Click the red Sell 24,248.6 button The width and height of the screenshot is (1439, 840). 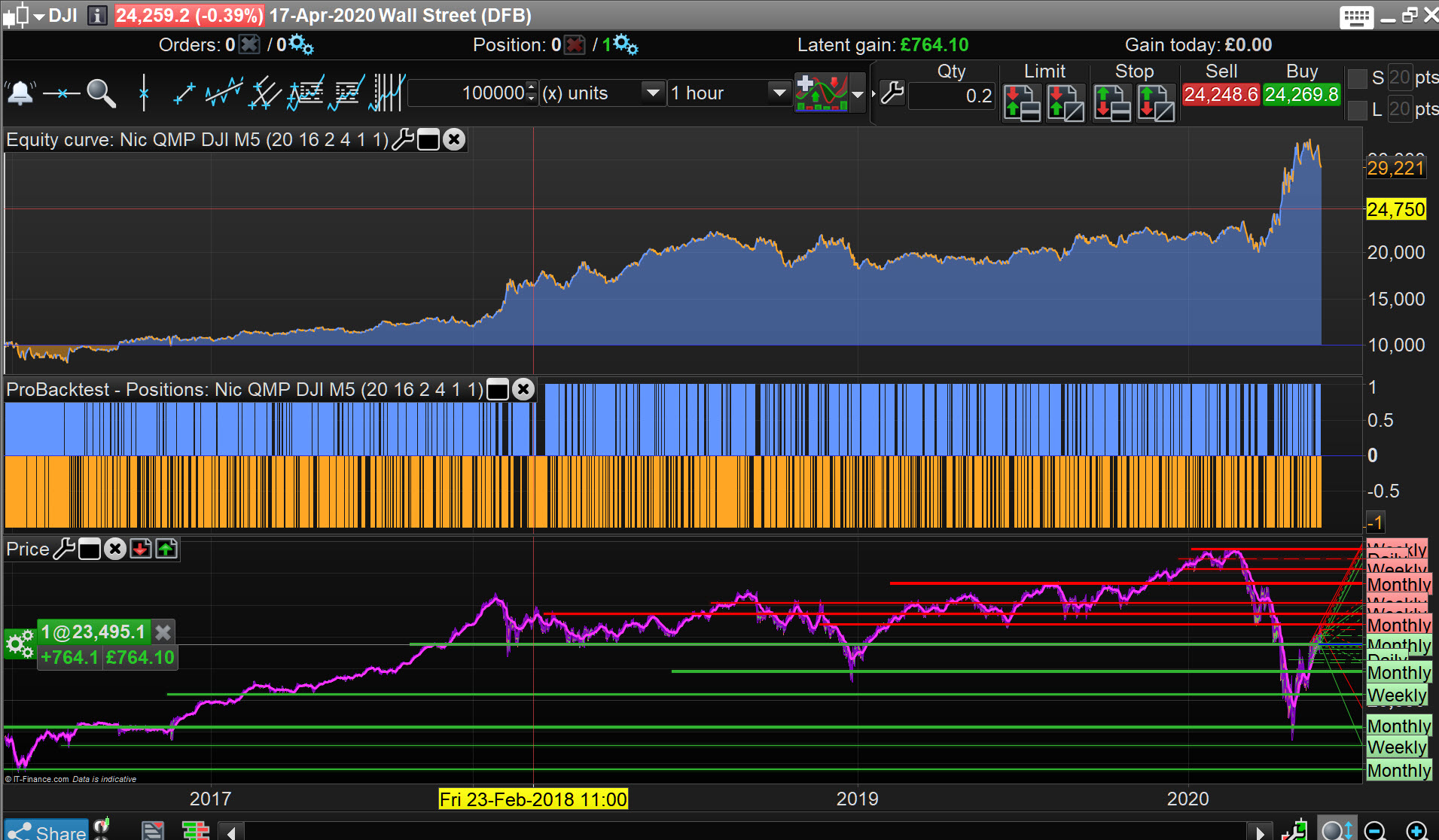(x=1221, y=95)
